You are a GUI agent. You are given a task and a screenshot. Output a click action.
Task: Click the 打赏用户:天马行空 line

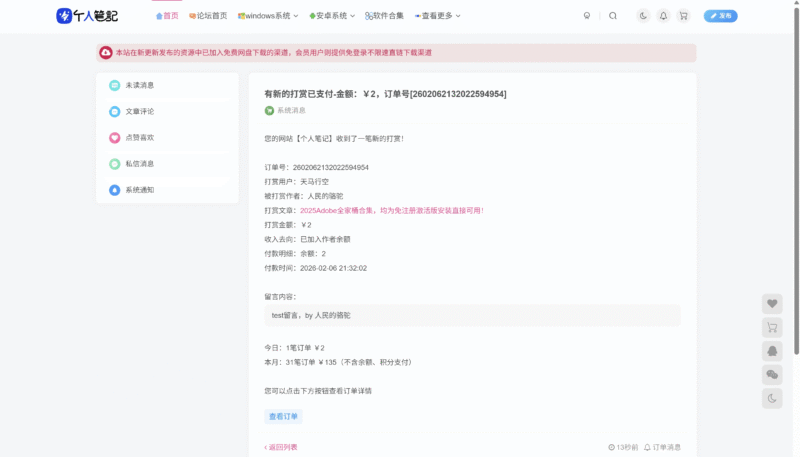click(296, 182)
